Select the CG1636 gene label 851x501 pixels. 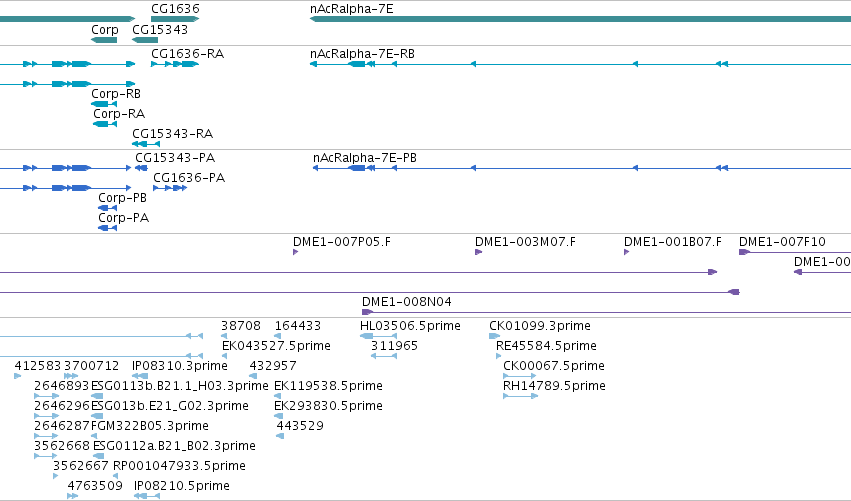[175, 9]
